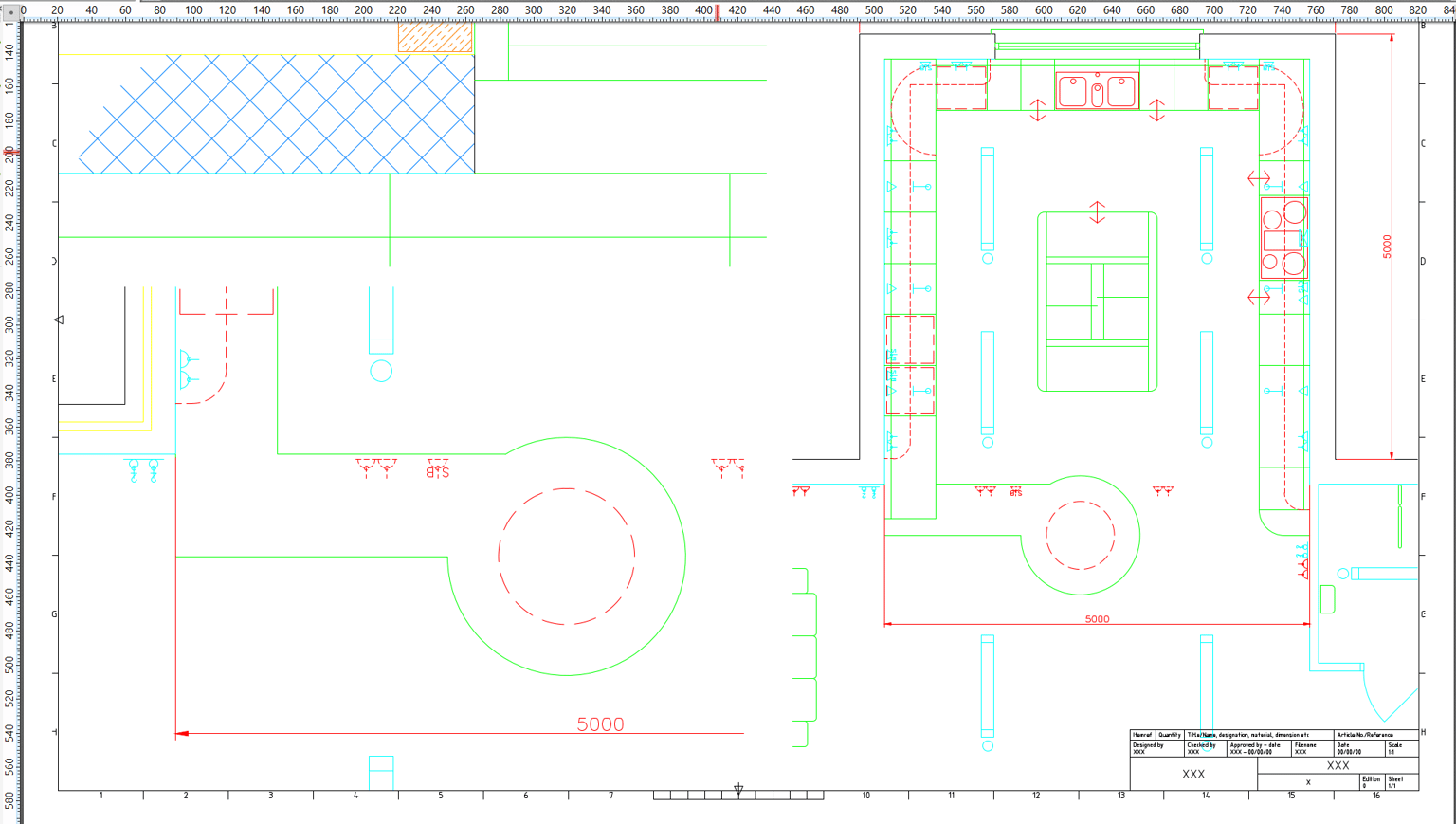Click the Designed by field in the title block
The image size is (1456, 824).
pos(1157,748)
